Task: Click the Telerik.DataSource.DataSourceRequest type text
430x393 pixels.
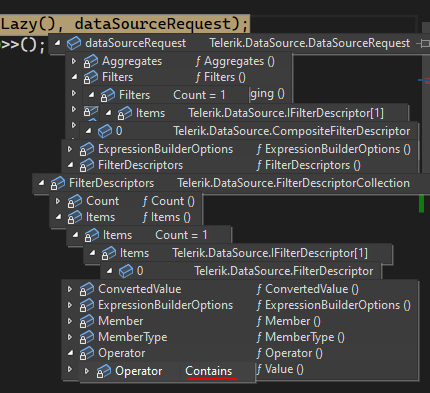Action: [310, 43]
